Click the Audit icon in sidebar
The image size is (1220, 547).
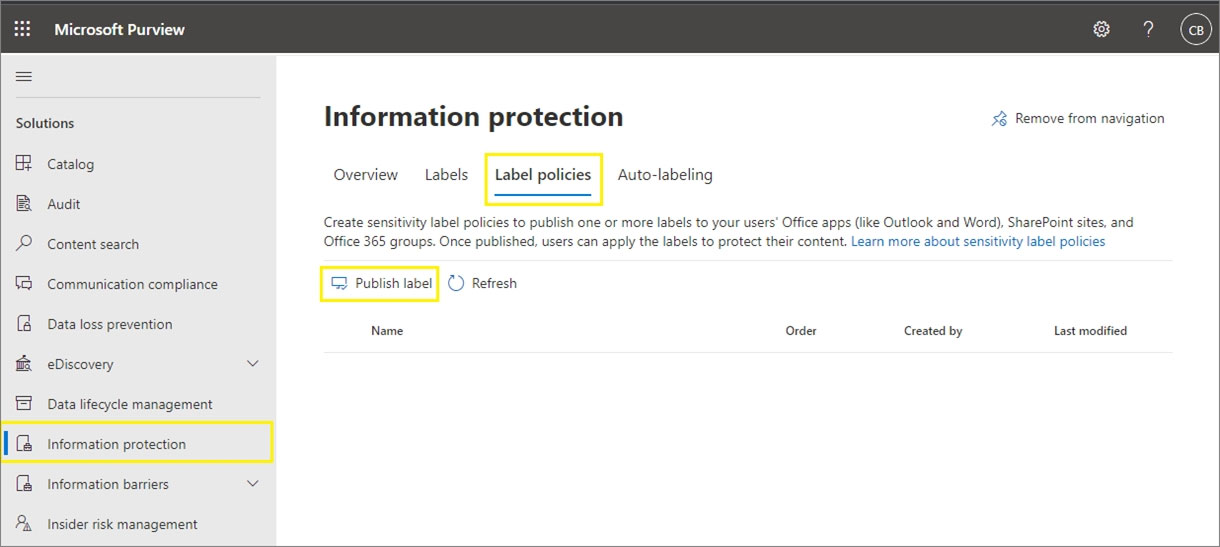24,204
